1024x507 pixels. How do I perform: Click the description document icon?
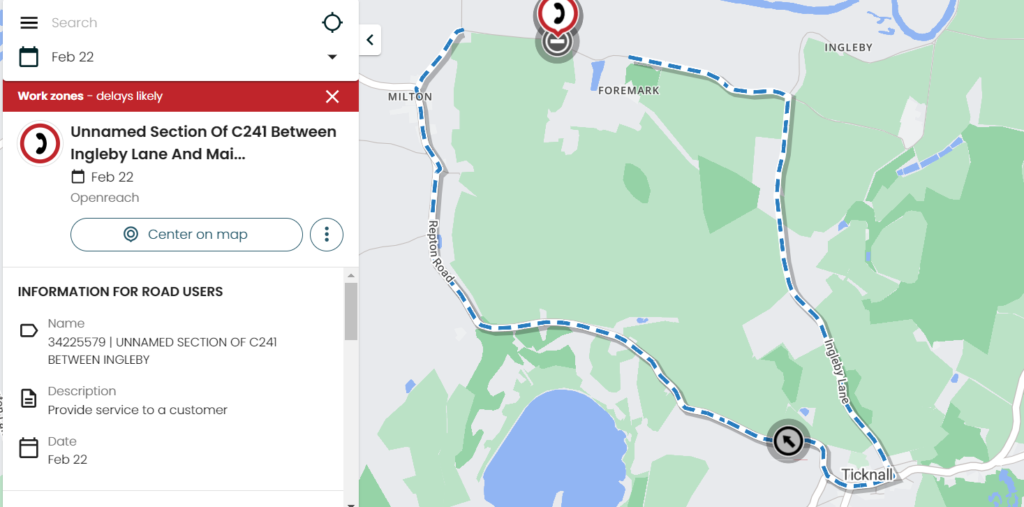[29, 399]
